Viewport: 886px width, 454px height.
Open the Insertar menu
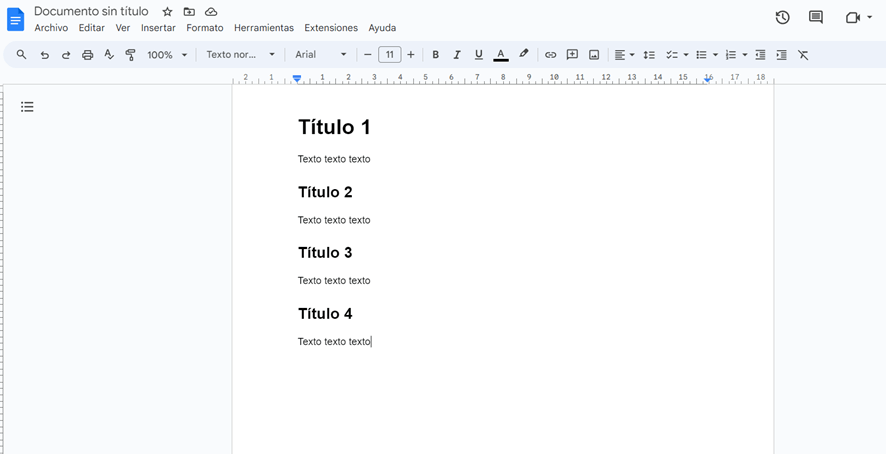click(x=158, y=28)
